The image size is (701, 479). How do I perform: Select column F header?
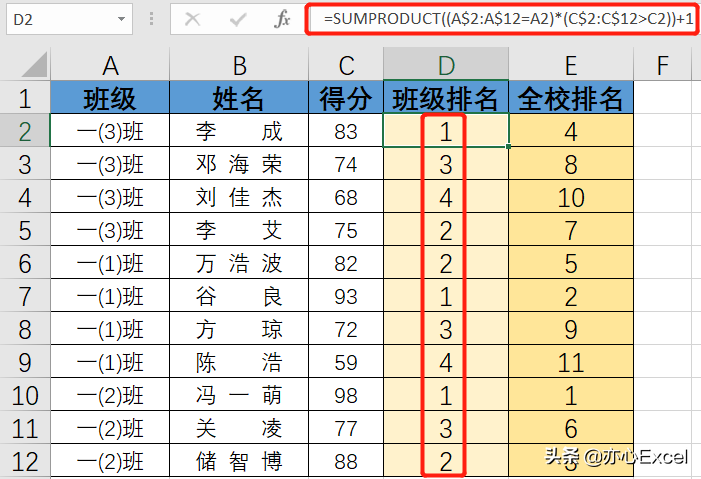pos(663,65)
